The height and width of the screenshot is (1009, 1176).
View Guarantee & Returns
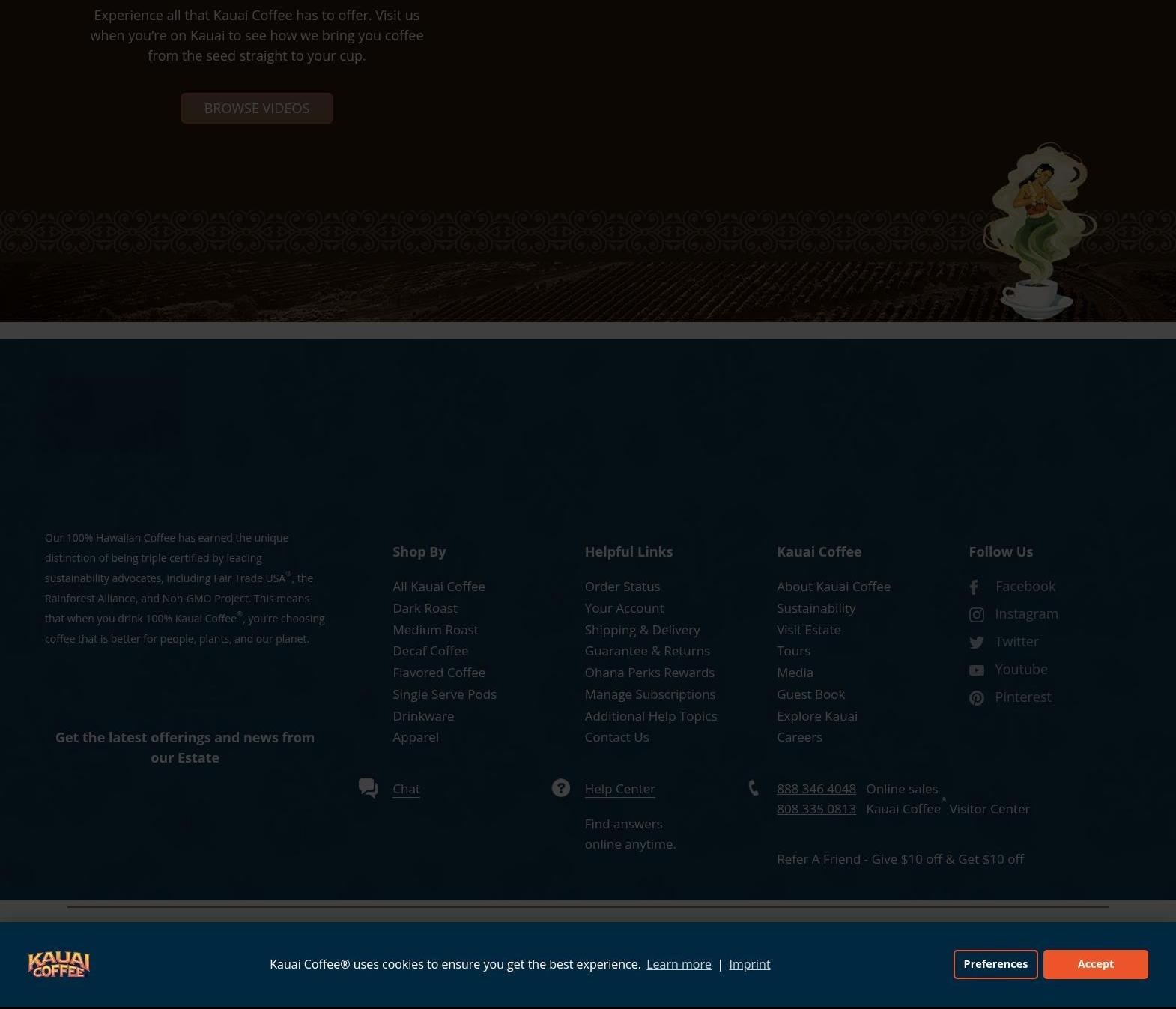(647, 651)
